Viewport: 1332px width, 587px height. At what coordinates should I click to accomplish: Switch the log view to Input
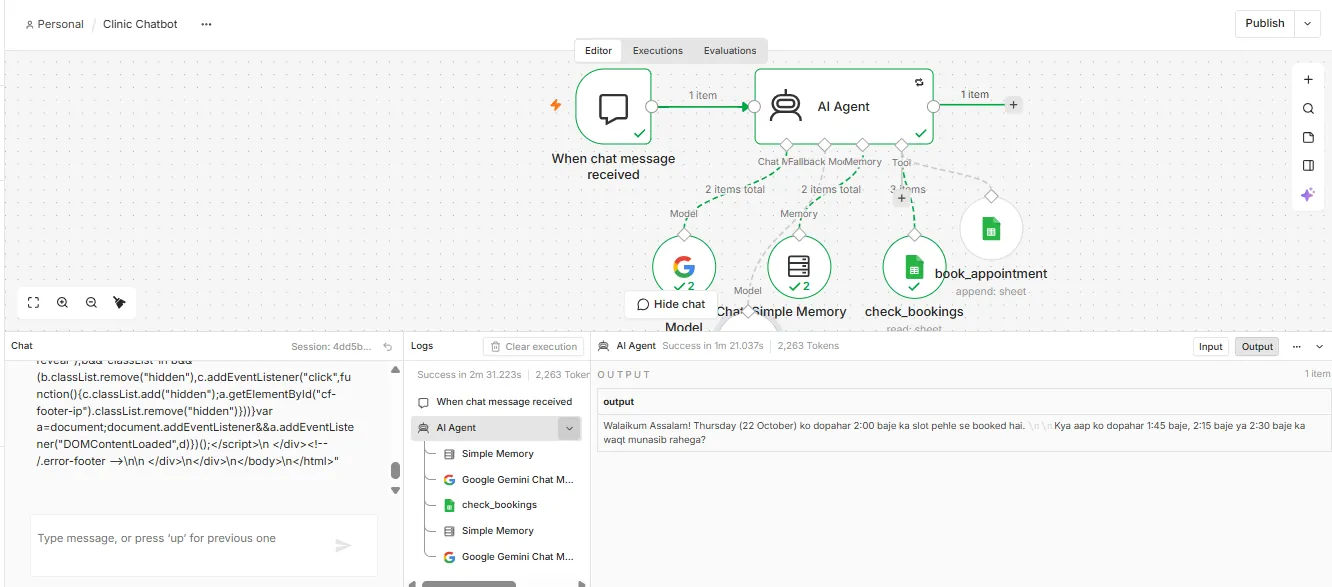click(x=1210, y=346)
